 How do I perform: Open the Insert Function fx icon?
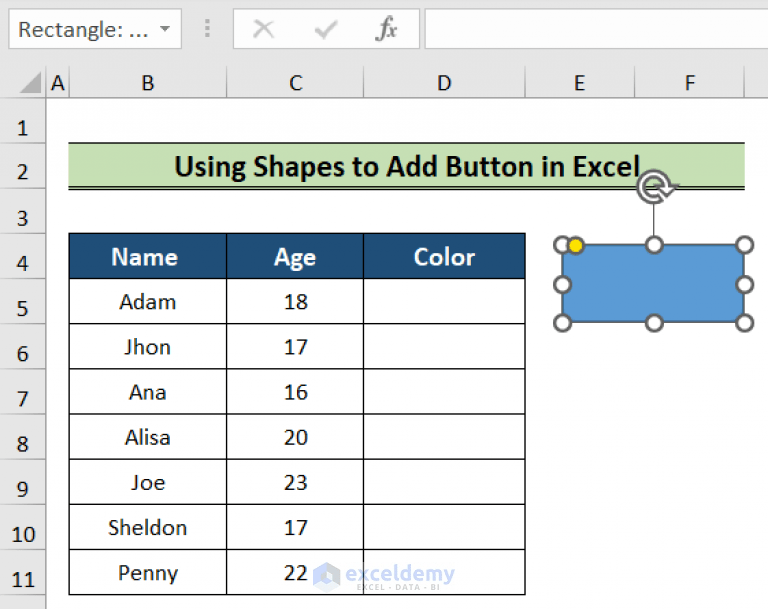(386, 28)
